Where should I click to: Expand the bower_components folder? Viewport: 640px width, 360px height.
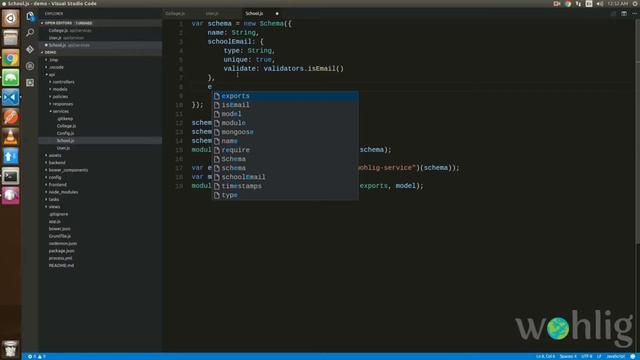(x=100, y=170)
